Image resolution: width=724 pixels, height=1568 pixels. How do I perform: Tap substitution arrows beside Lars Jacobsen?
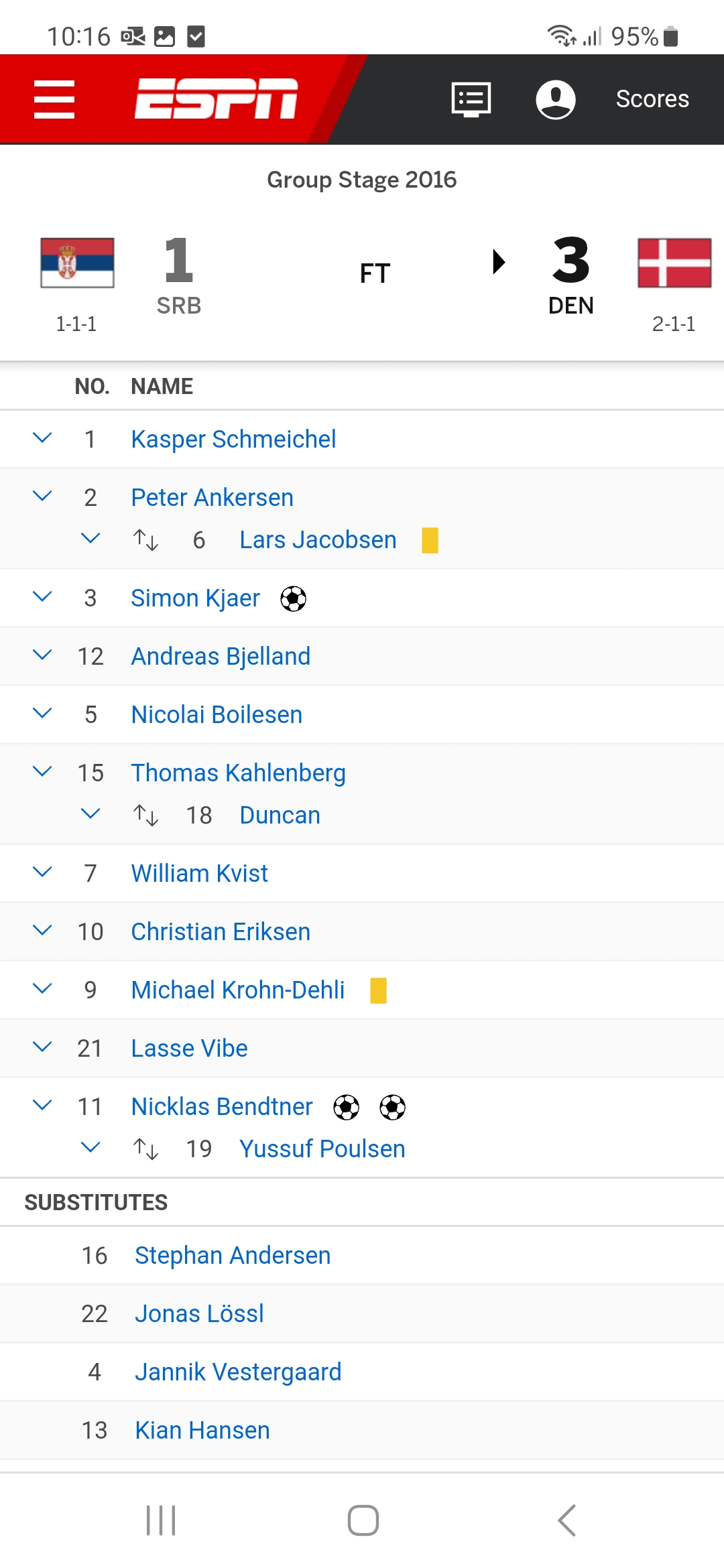click(145, 539)
